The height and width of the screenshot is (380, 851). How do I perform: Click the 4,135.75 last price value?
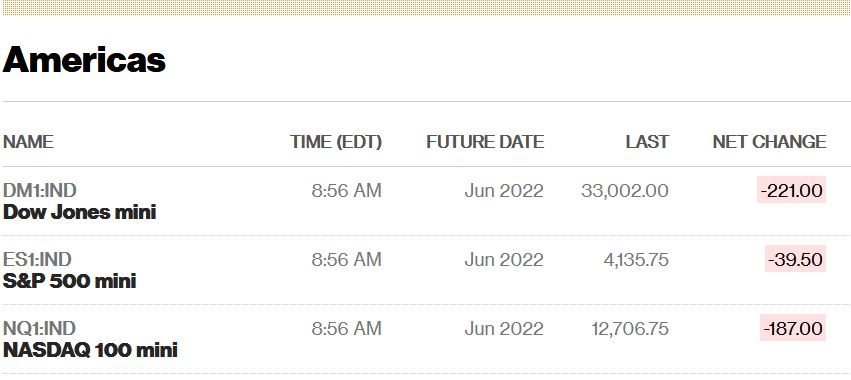[x=636, y=259]
